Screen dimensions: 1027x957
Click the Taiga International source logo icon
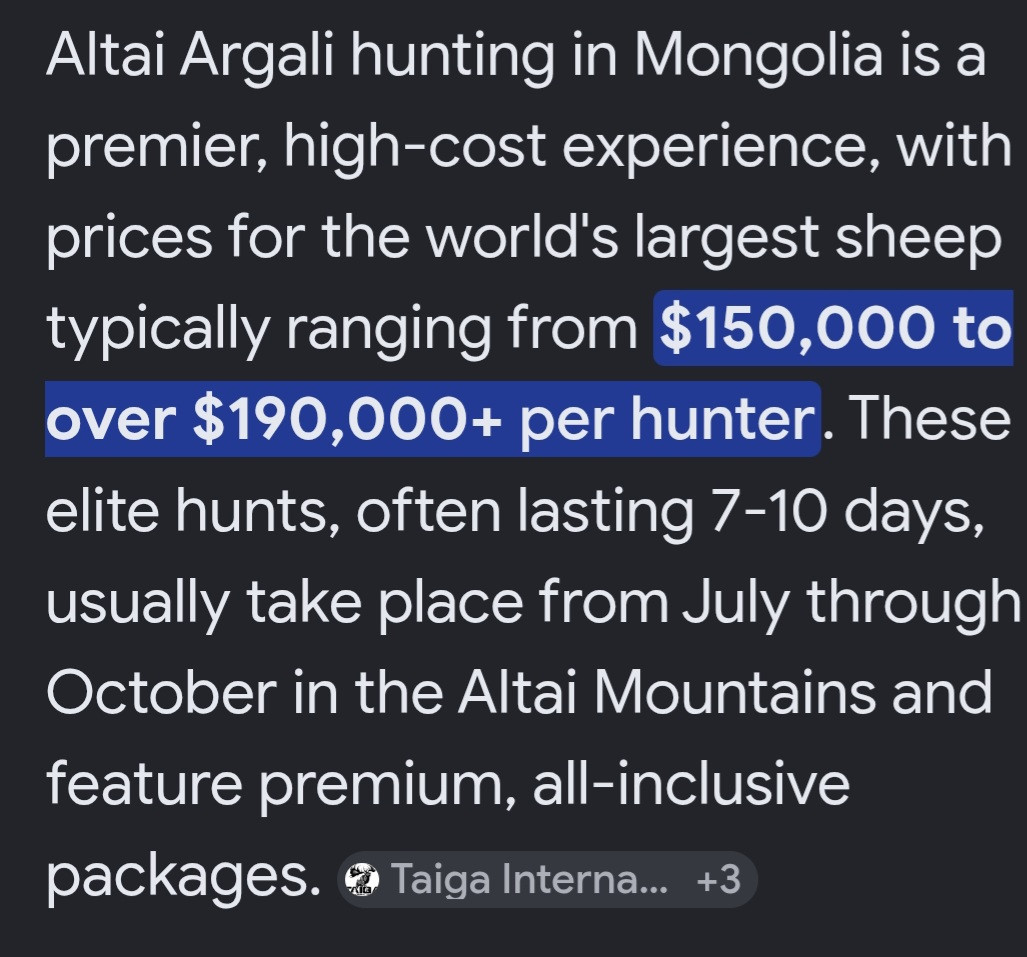(x=362, y=880)
